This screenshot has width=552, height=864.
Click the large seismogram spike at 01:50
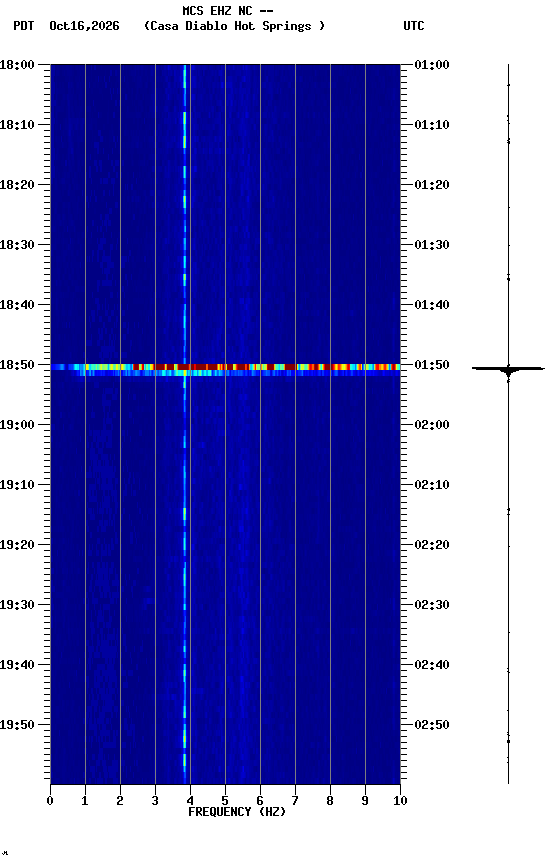[x=508, y=369]
